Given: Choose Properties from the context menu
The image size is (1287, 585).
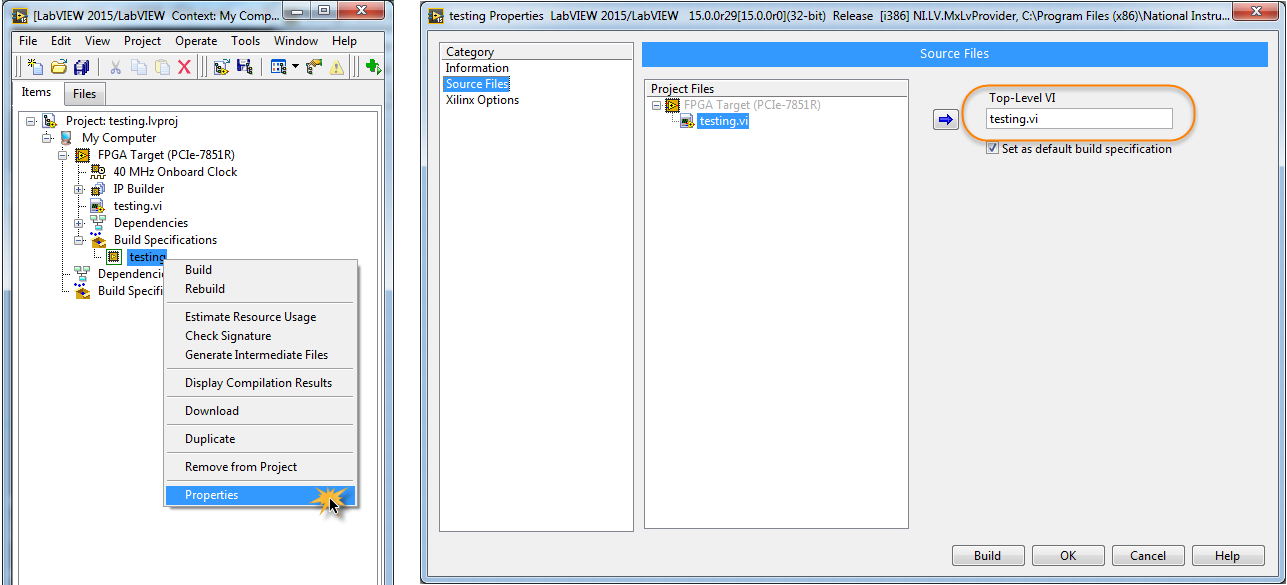Looking at the screenshot, I should click(260, 495).
